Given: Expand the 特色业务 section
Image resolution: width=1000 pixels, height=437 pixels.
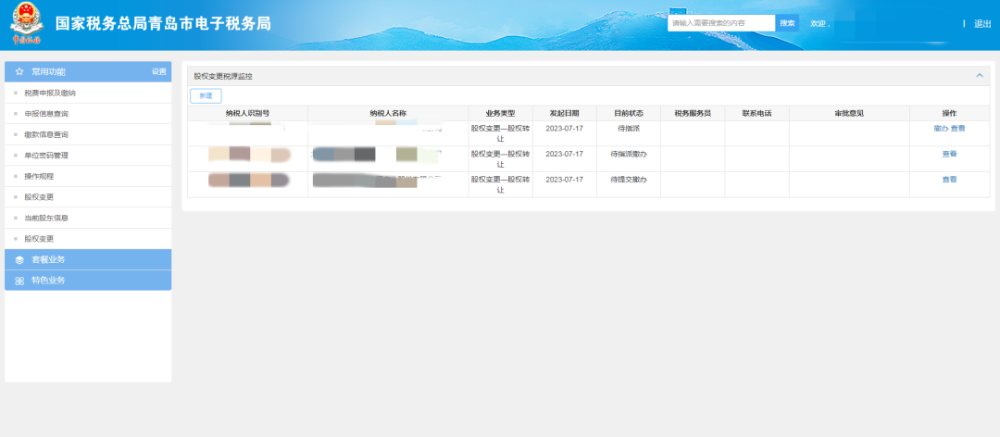Looking at the screenshot, I should point(48,281).
